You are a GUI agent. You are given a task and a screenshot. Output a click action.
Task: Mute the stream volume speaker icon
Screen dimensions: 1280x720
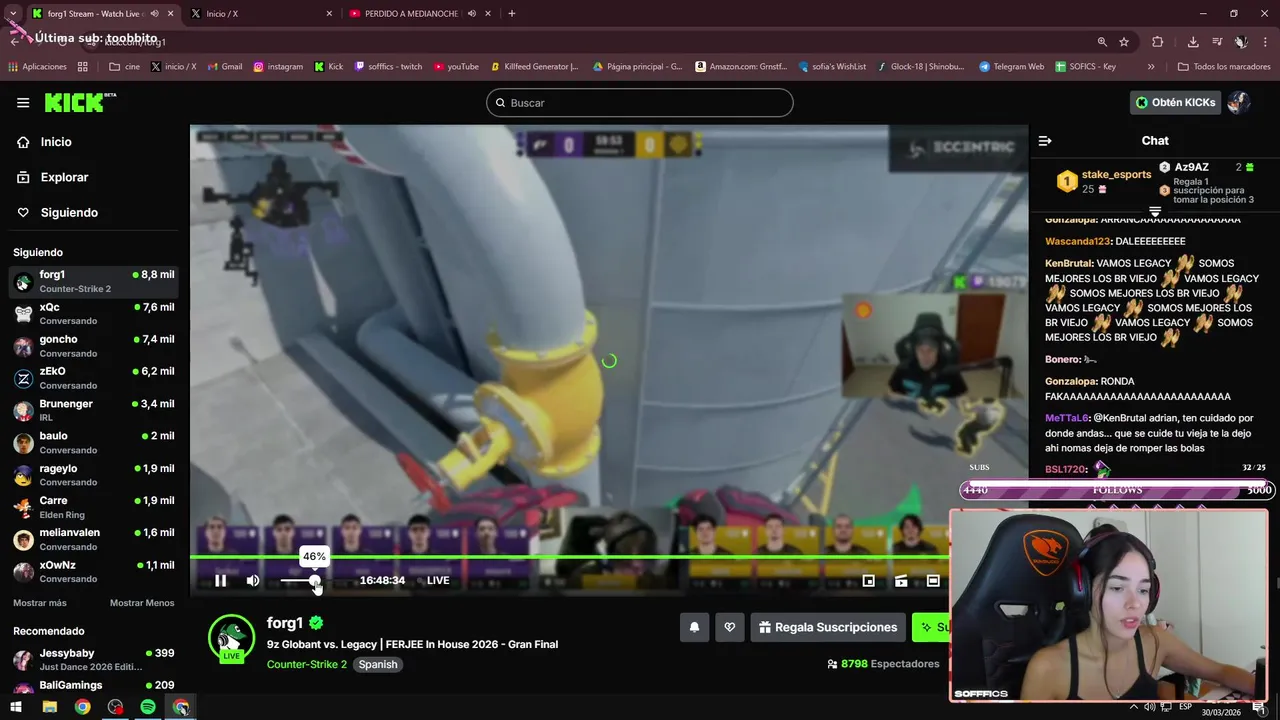click(253, 580)
